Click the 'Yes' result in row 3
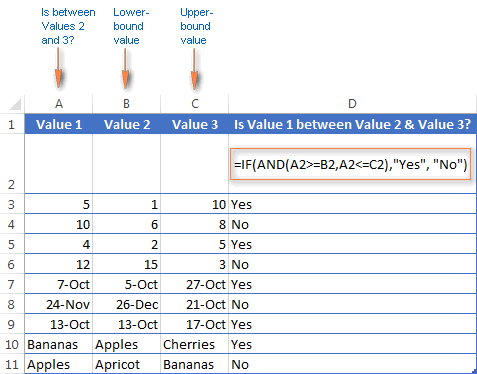The height and width of the screenshot is (374, 477). point(352,204)
